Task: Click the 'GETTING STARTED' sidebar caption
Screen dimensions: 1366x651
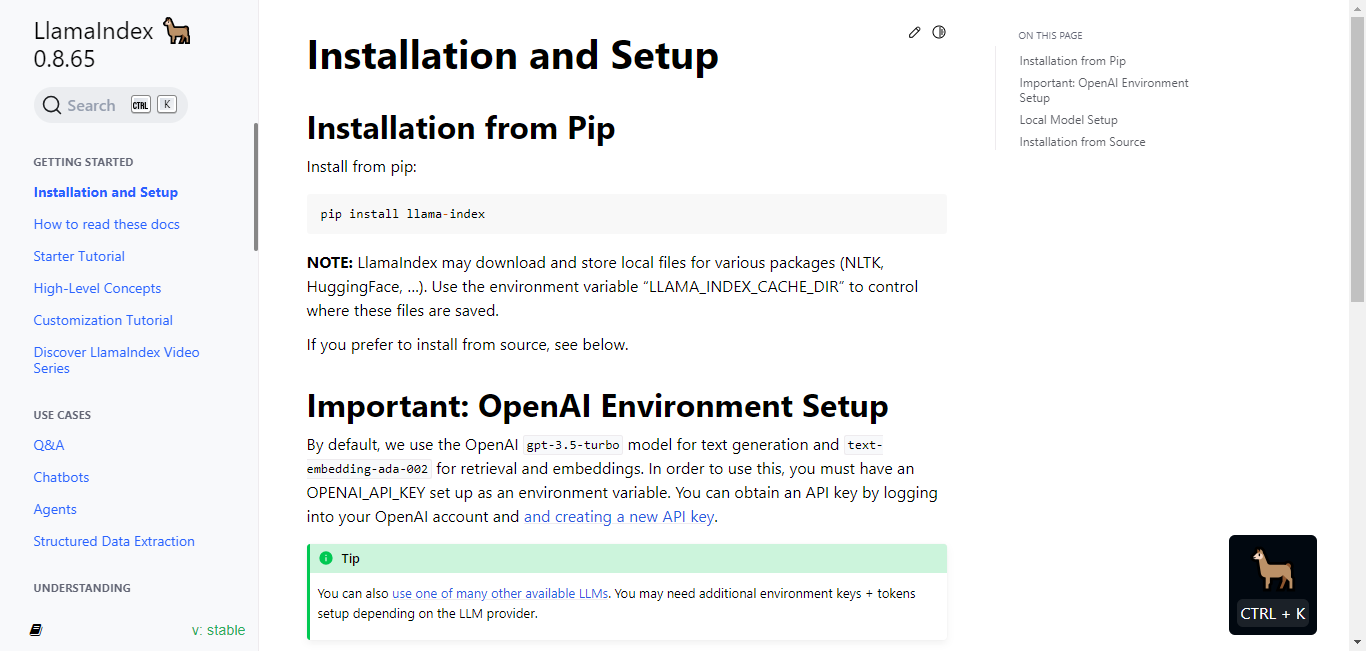Action: (83, 162)
